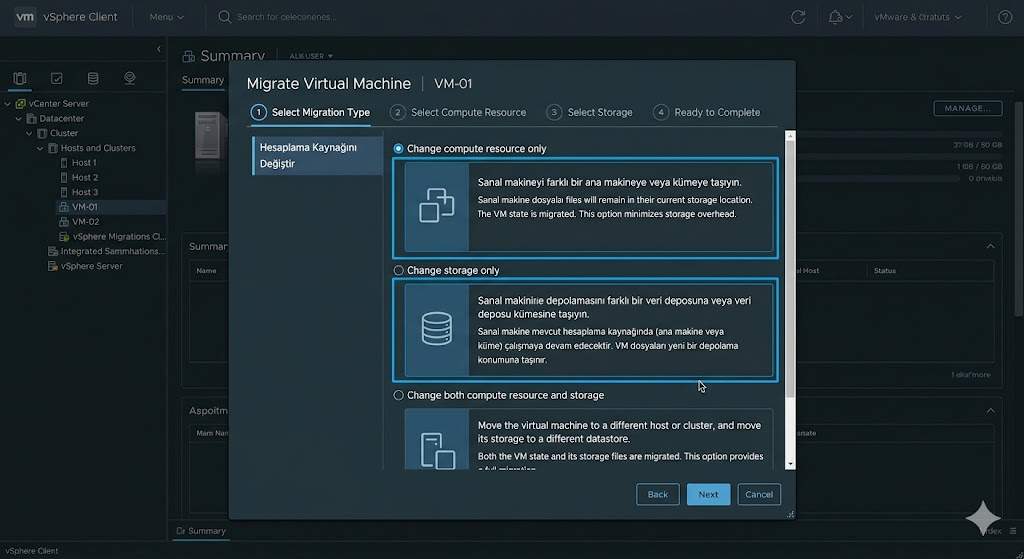Click the search magnifier icon
1024x559 pixels.
(x=225, y=17)
